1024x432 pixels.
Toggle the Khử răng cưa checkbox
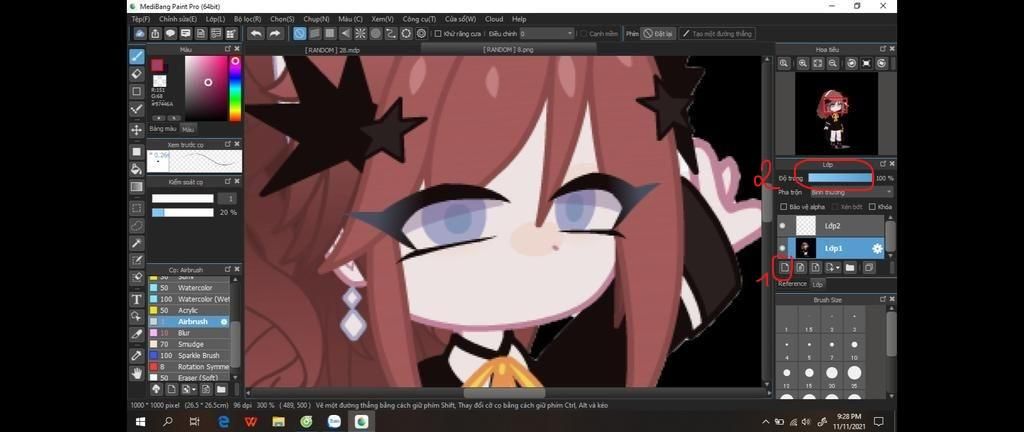[438, 33]
